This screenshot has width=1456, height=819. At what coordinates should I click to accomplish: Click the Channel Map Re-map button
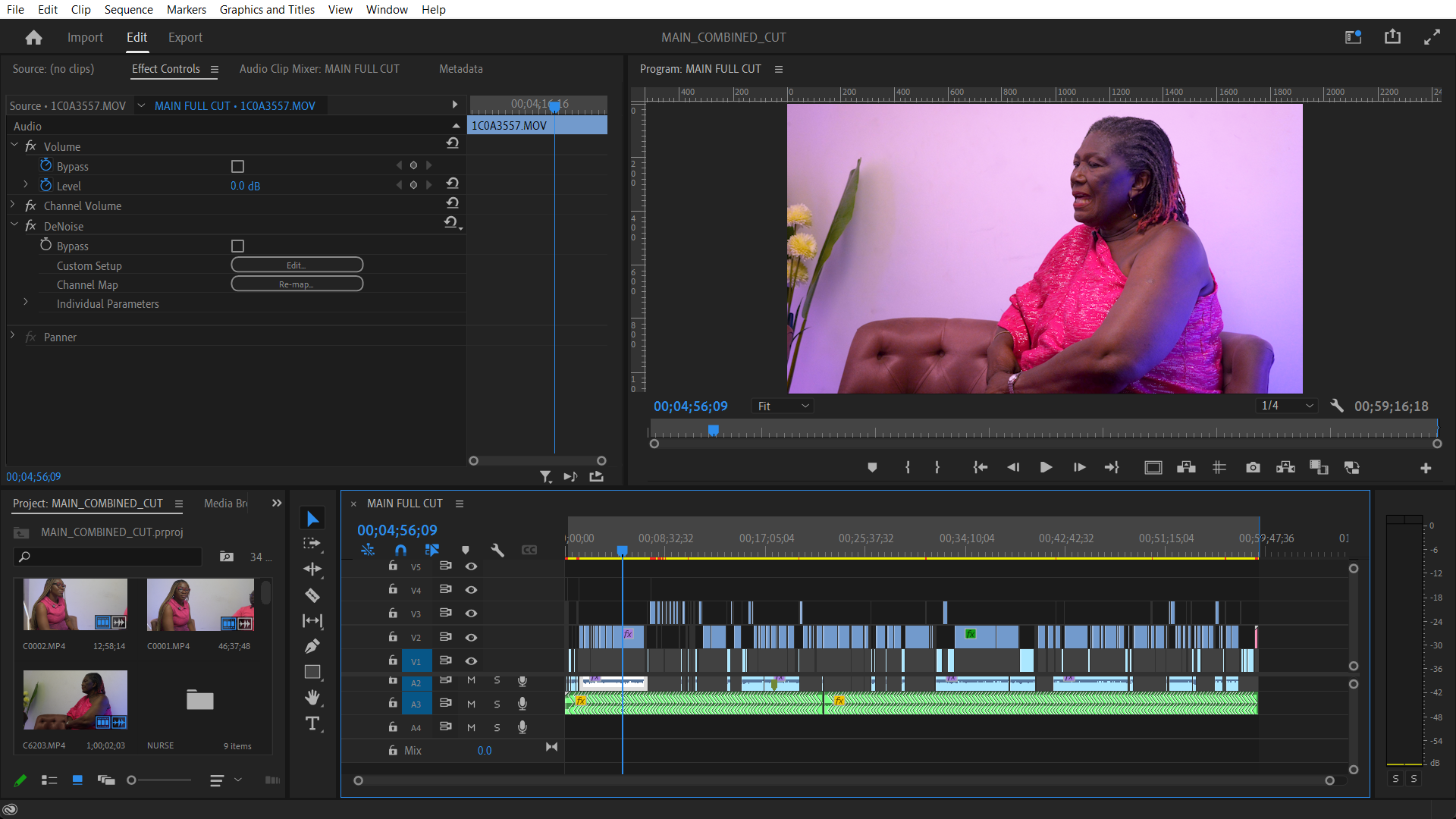(297, 284)
